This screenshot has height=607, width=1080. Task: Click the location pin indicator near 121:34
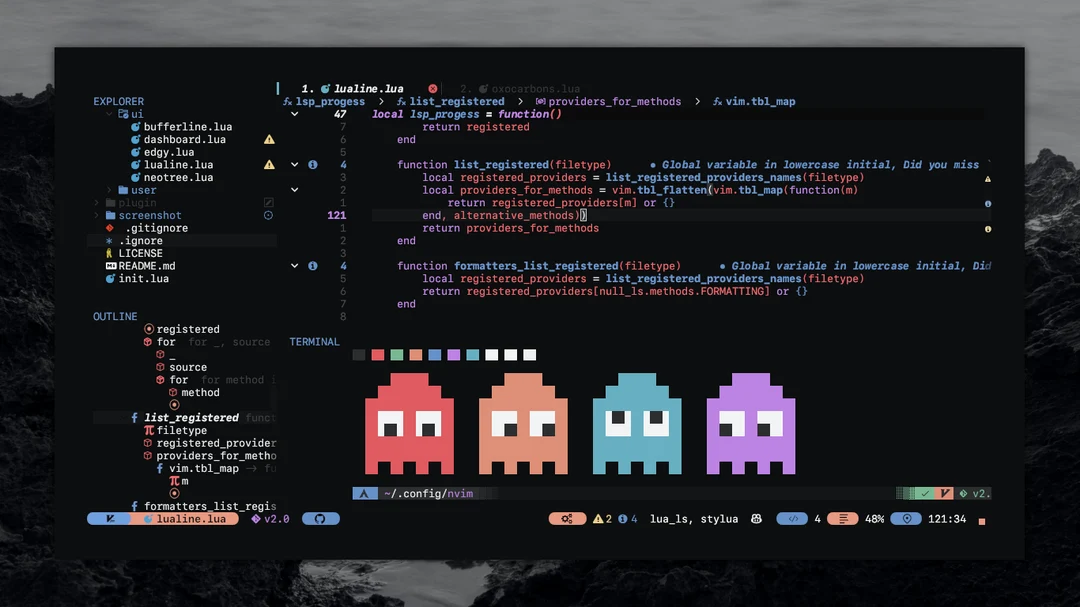(x=905, y=518)
